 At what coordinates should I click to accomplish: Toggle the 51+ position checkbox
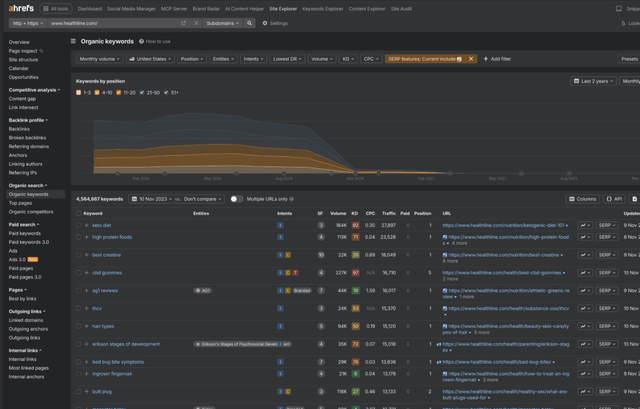tap(166, 93)
